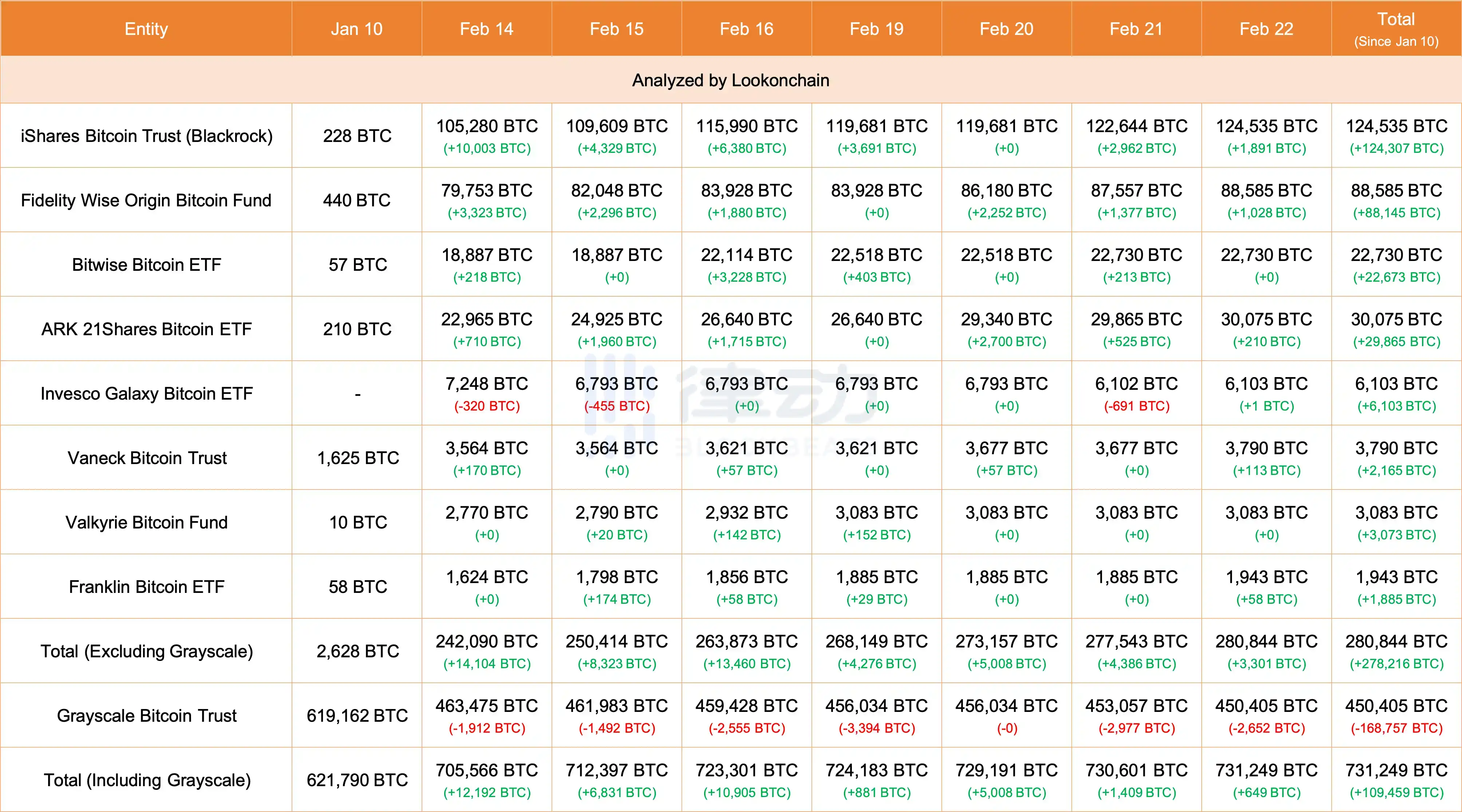Click the Bitwise Bitcoin ETF row label

[x=146, y=265]
